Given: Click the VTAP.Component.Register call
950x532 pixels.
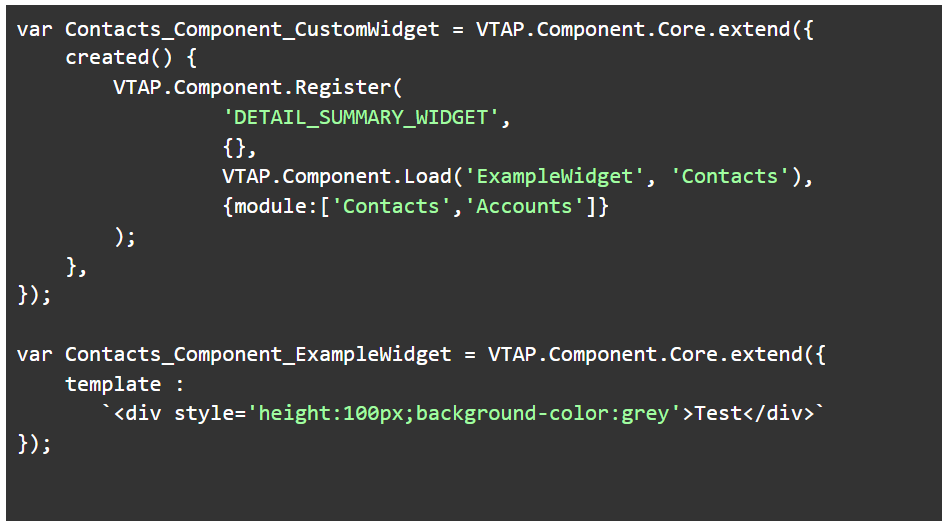Looking at the screenshot, I should point(258,87).
